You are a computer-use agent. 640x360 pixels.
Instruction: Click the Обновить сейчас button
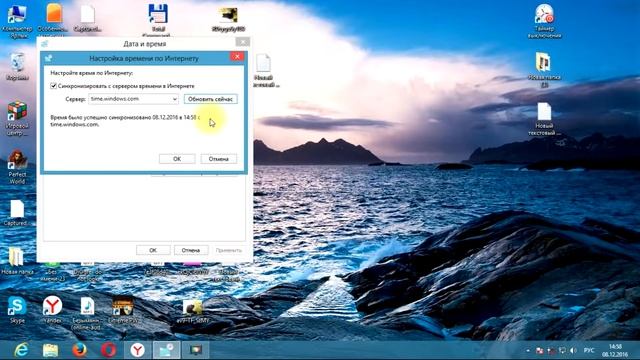210,99
